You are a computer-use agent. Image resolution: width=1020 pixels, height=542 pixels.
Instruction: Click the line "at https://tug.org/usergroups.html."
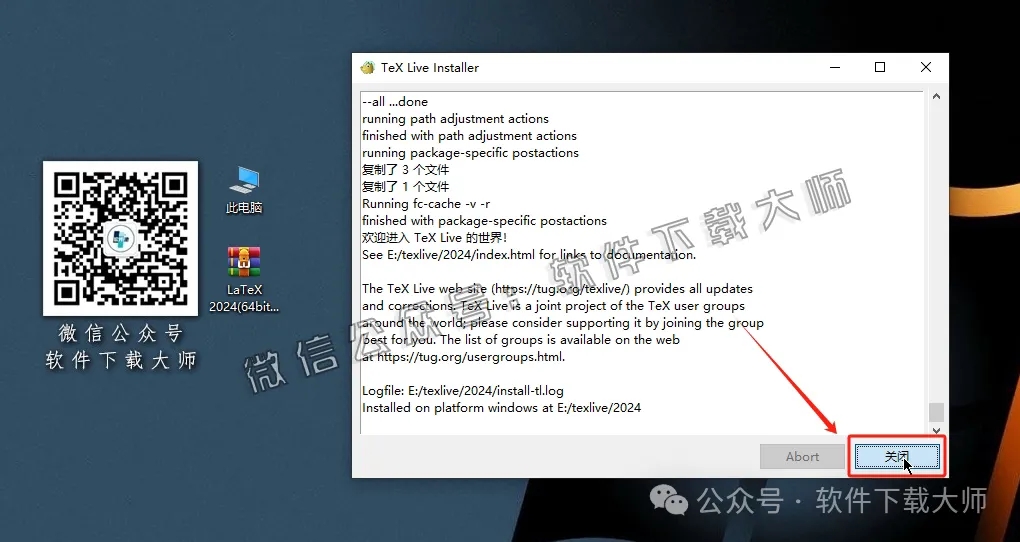463,357
